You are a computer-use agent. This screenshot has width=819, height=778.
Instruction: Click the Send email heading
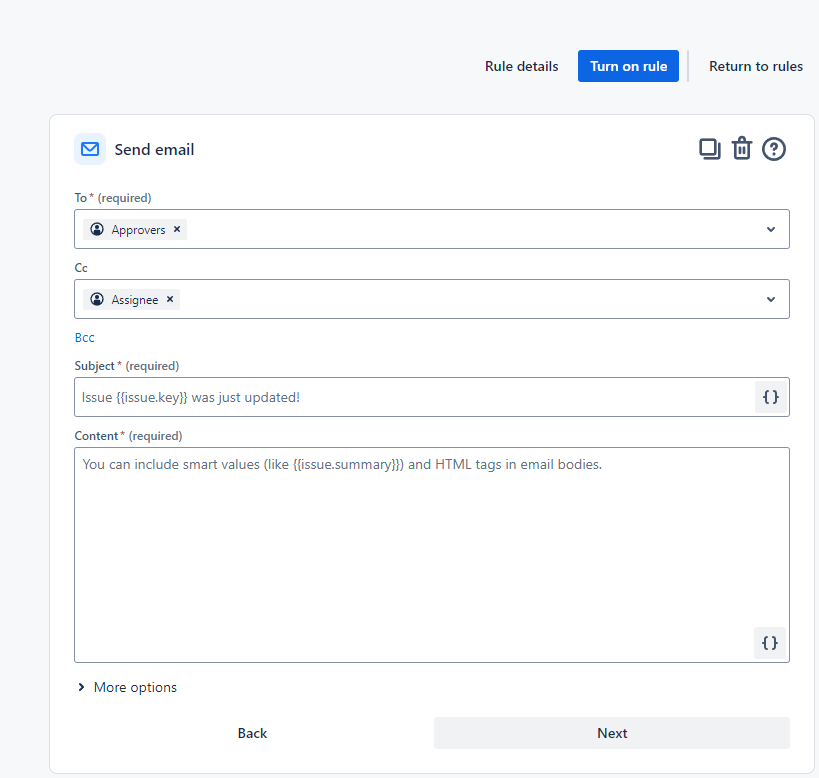click(x=154, y=149)
